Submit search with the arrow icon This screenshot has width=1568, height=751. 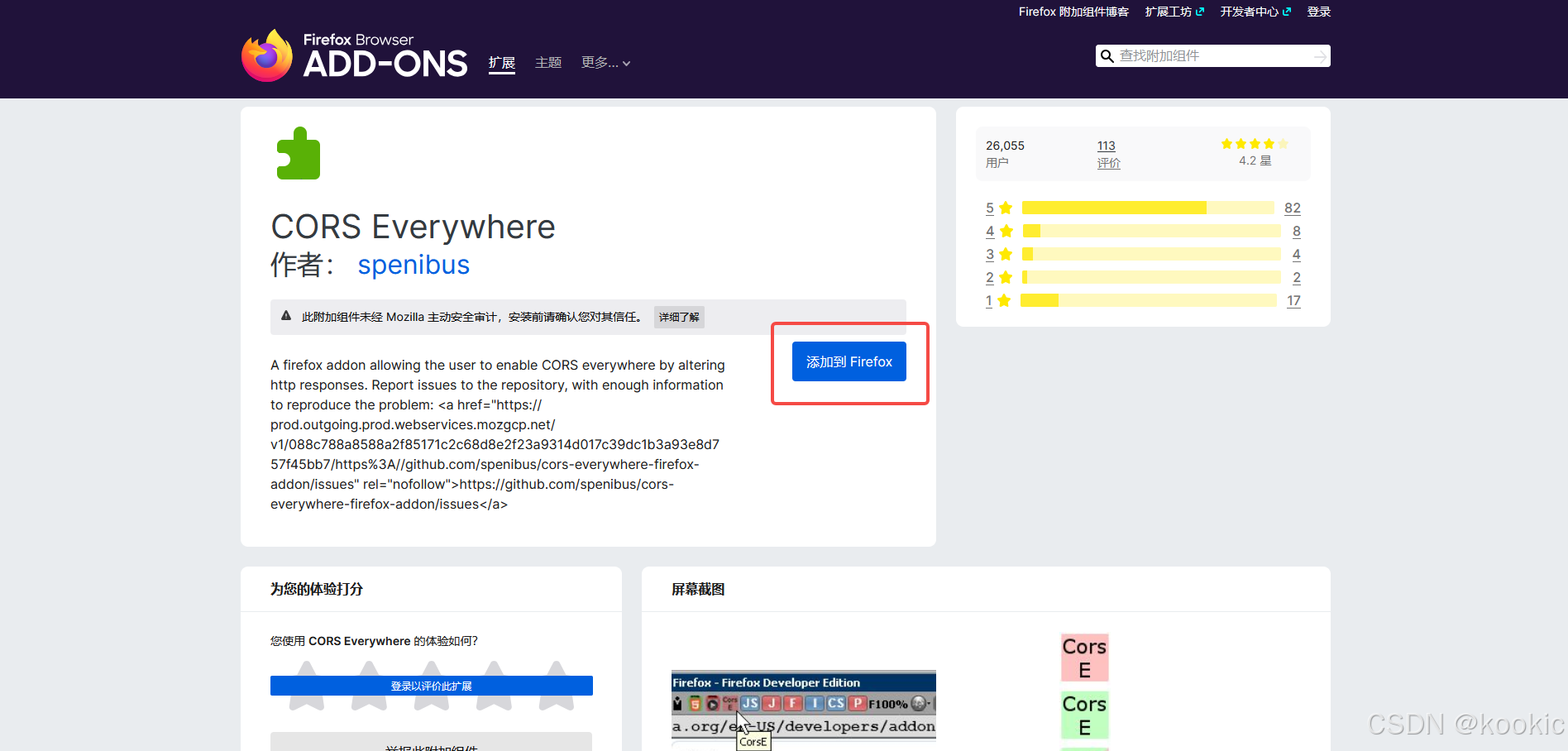coord(1320,56)
